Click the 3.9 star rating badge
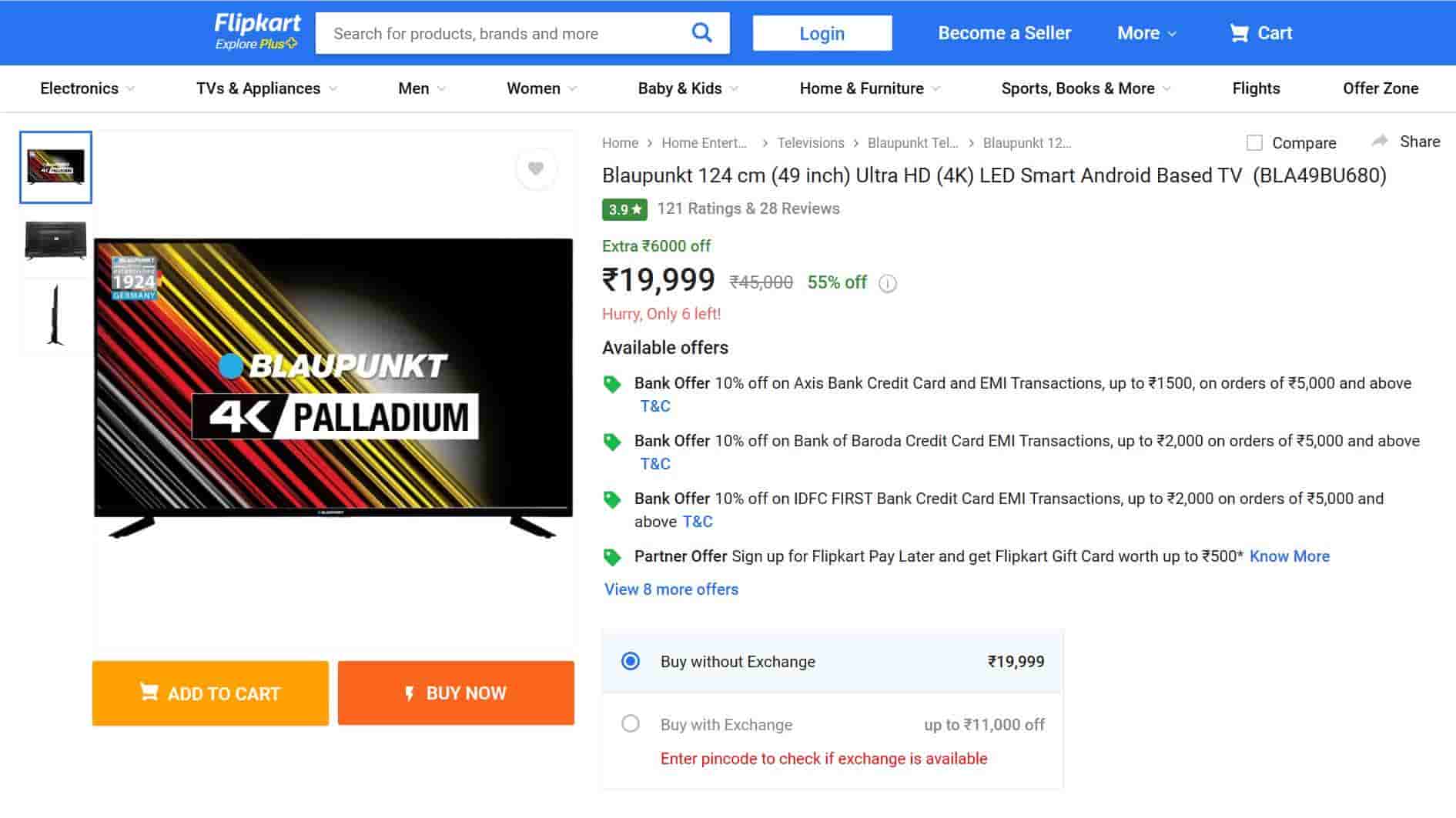 [x=624, y=209]
